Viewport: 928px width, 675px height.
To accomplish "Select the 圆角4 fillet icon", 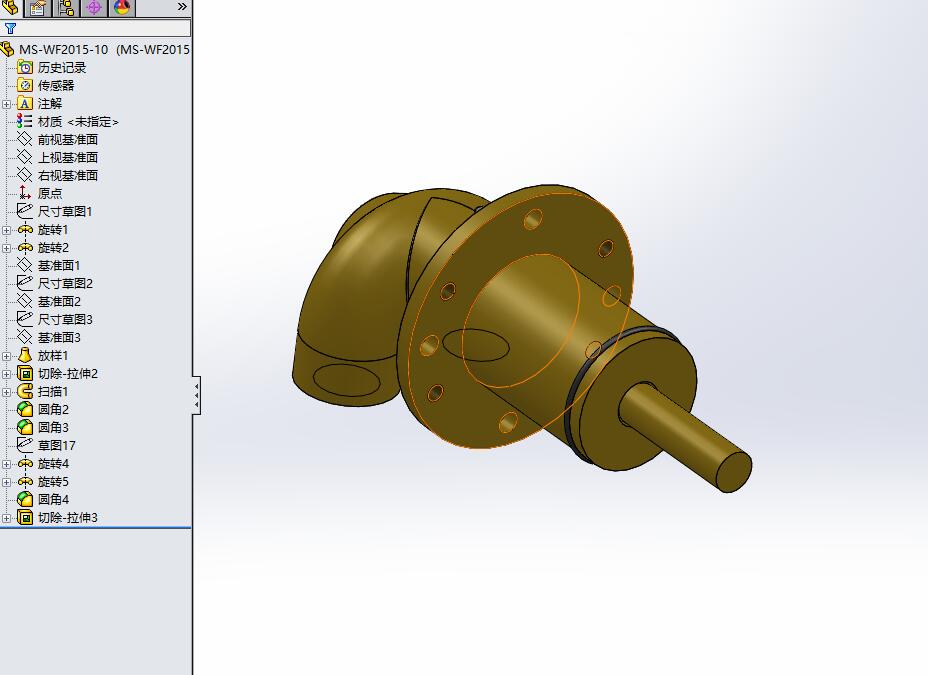I will point(25,499).
